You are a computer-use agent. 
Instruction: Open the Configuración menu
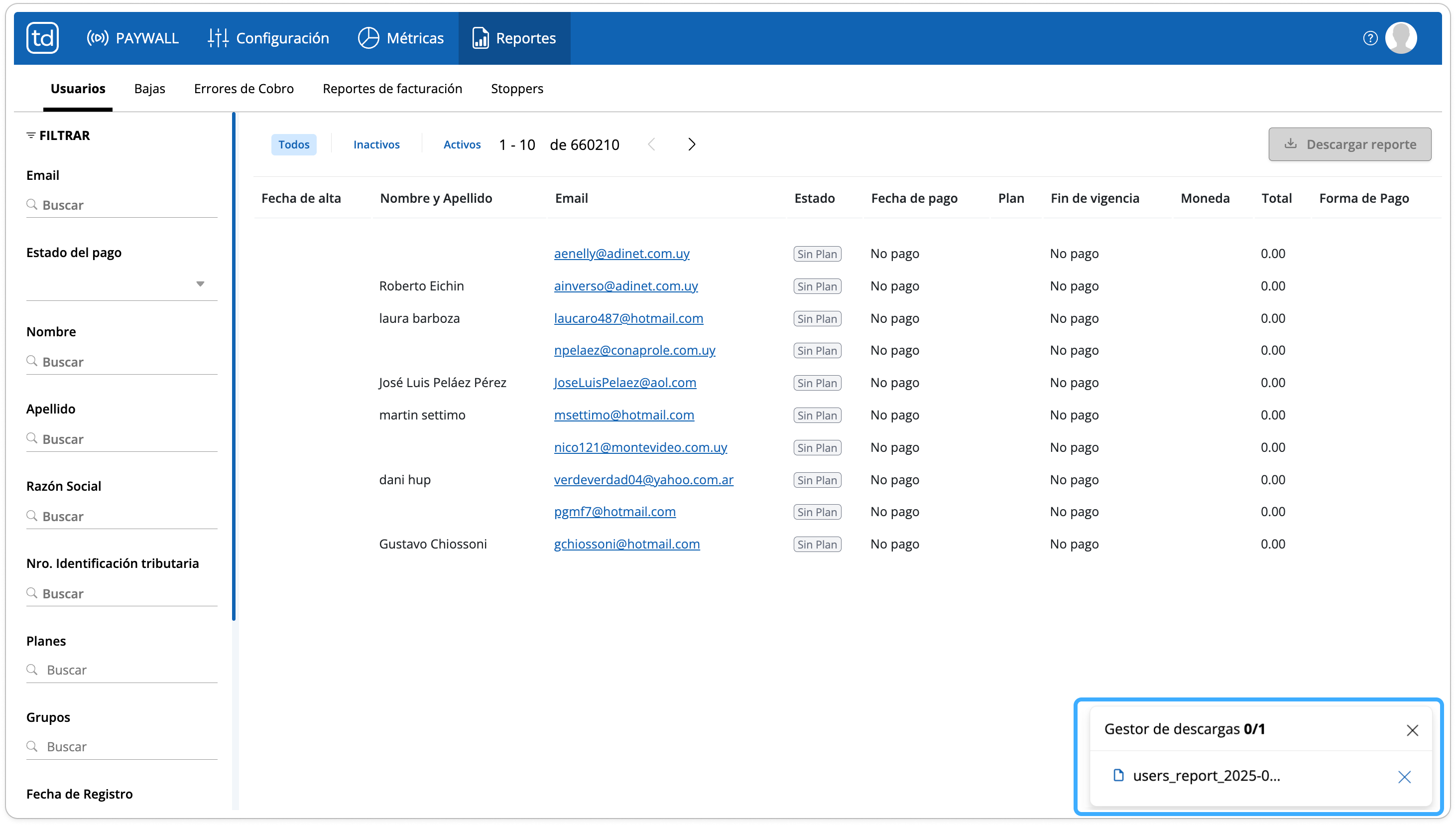pos(268,38)
